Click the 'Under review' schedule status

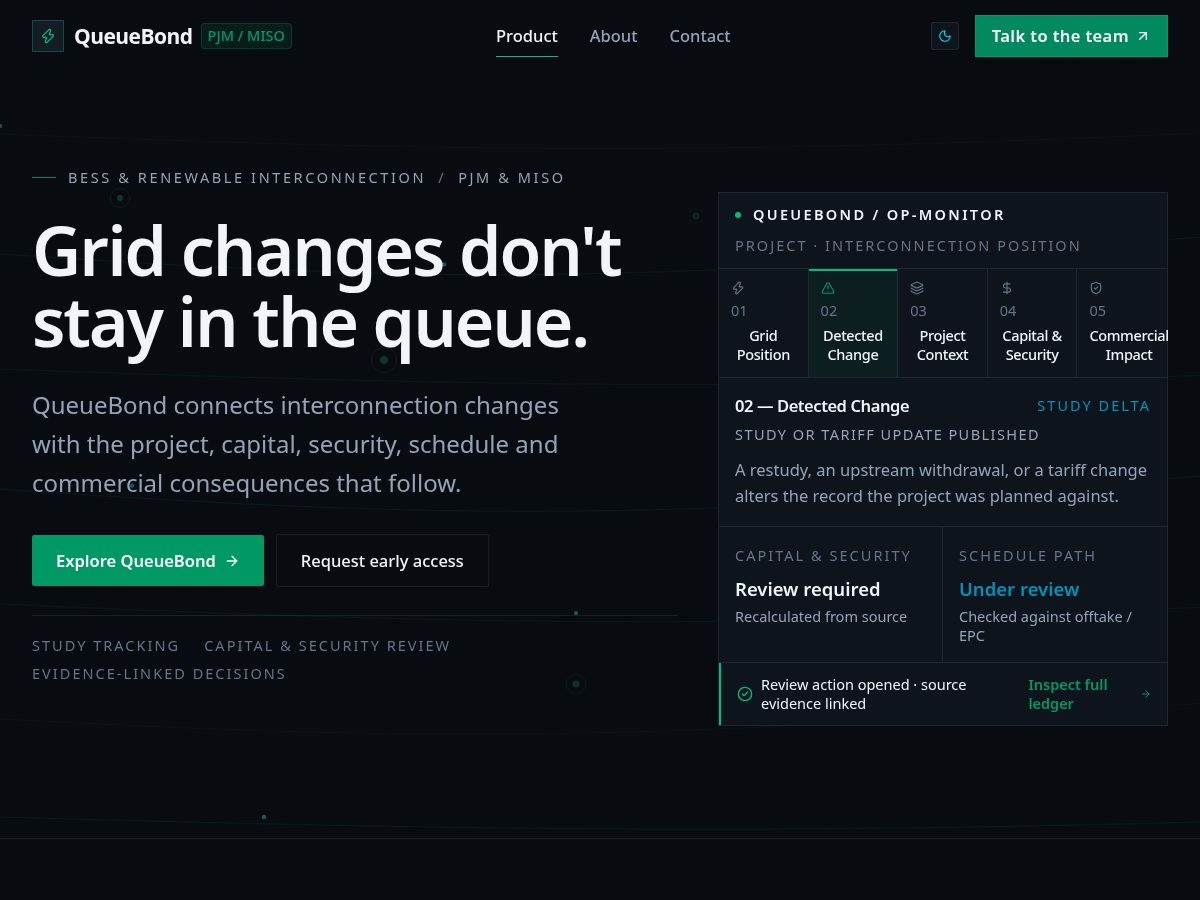1019,589
